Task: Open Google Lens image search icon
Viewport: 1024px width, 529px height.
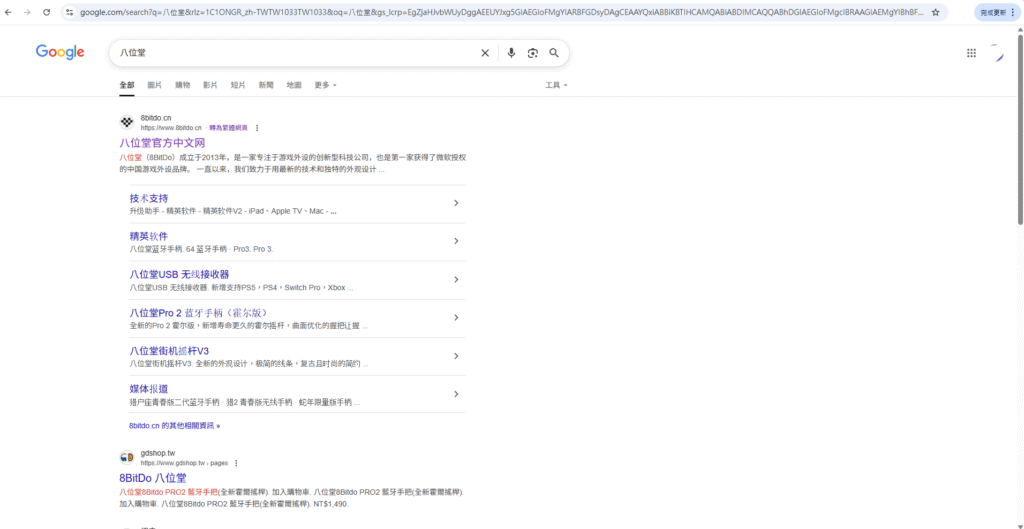Action: [532, 53]
